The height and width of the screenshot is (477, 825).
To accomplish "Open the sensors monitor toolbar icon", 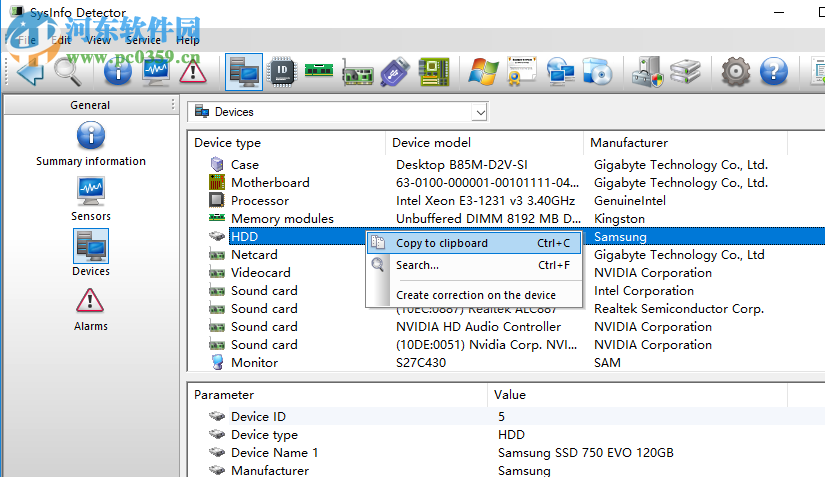I will coord(156,72).
